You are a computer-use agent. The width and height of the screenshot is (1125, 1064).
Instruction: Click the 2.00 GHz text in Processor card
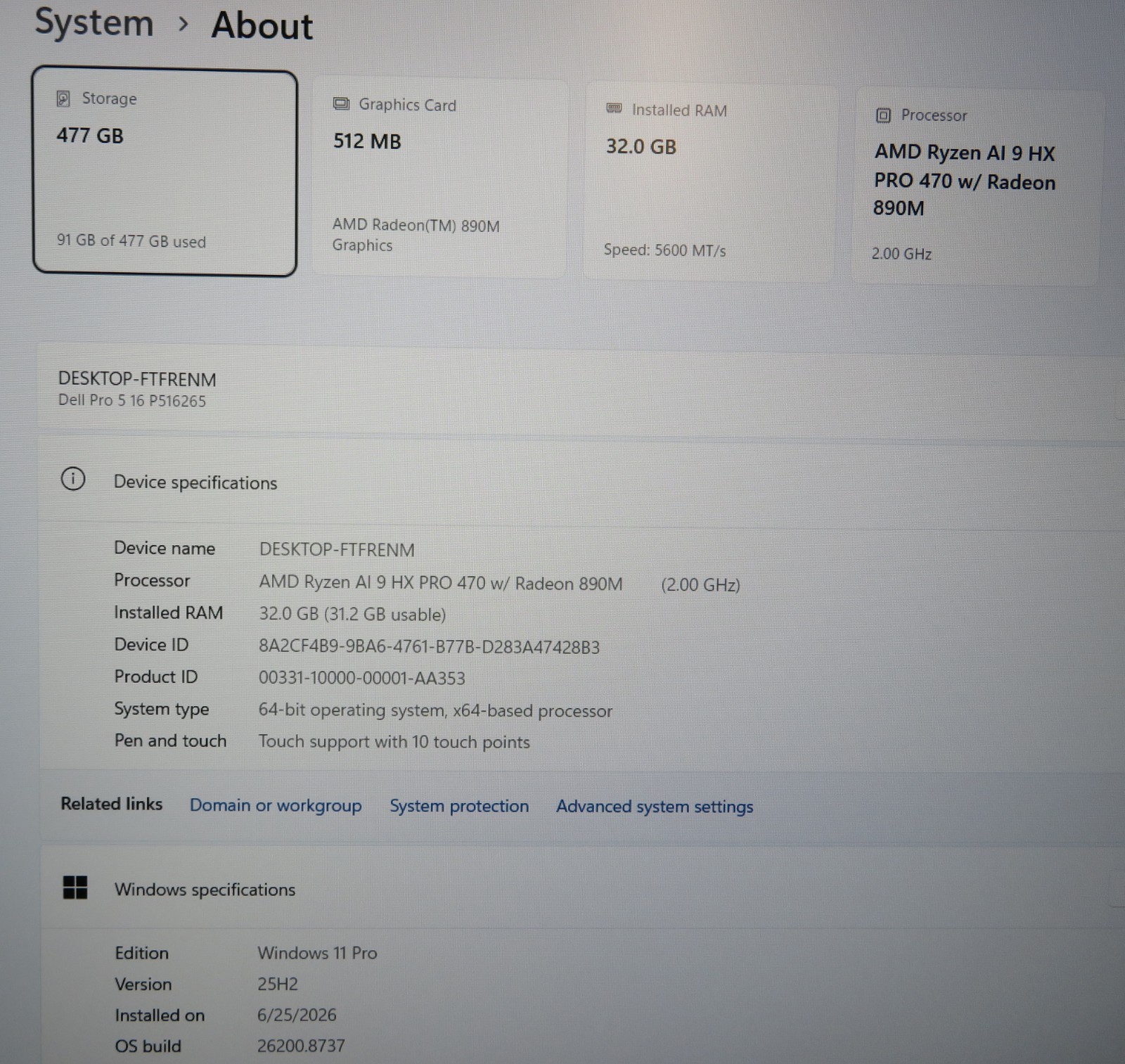coord(901,253)
